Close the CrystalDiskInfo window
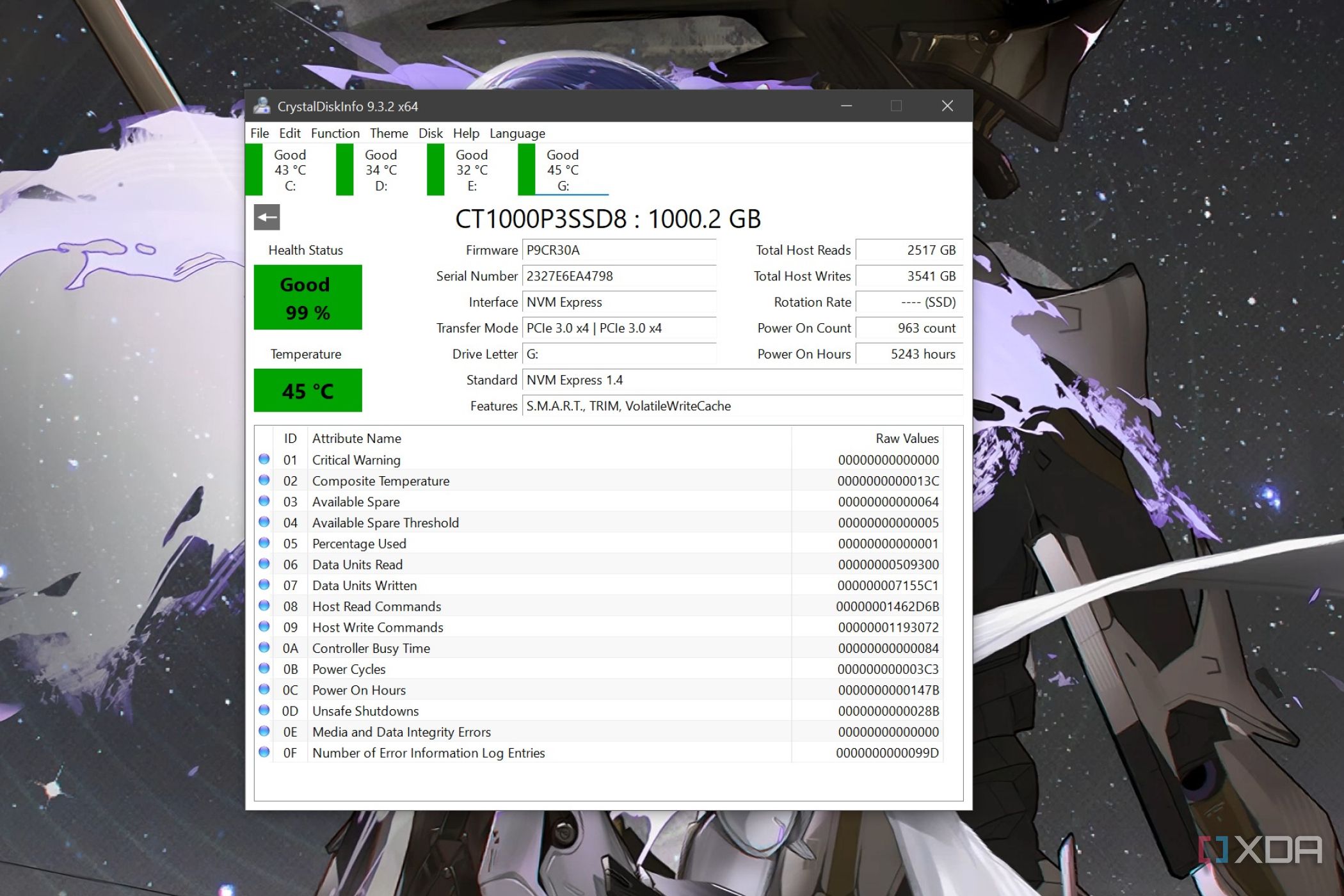Viewport: 1344px width, 896px height. click(x=947, y=106)
